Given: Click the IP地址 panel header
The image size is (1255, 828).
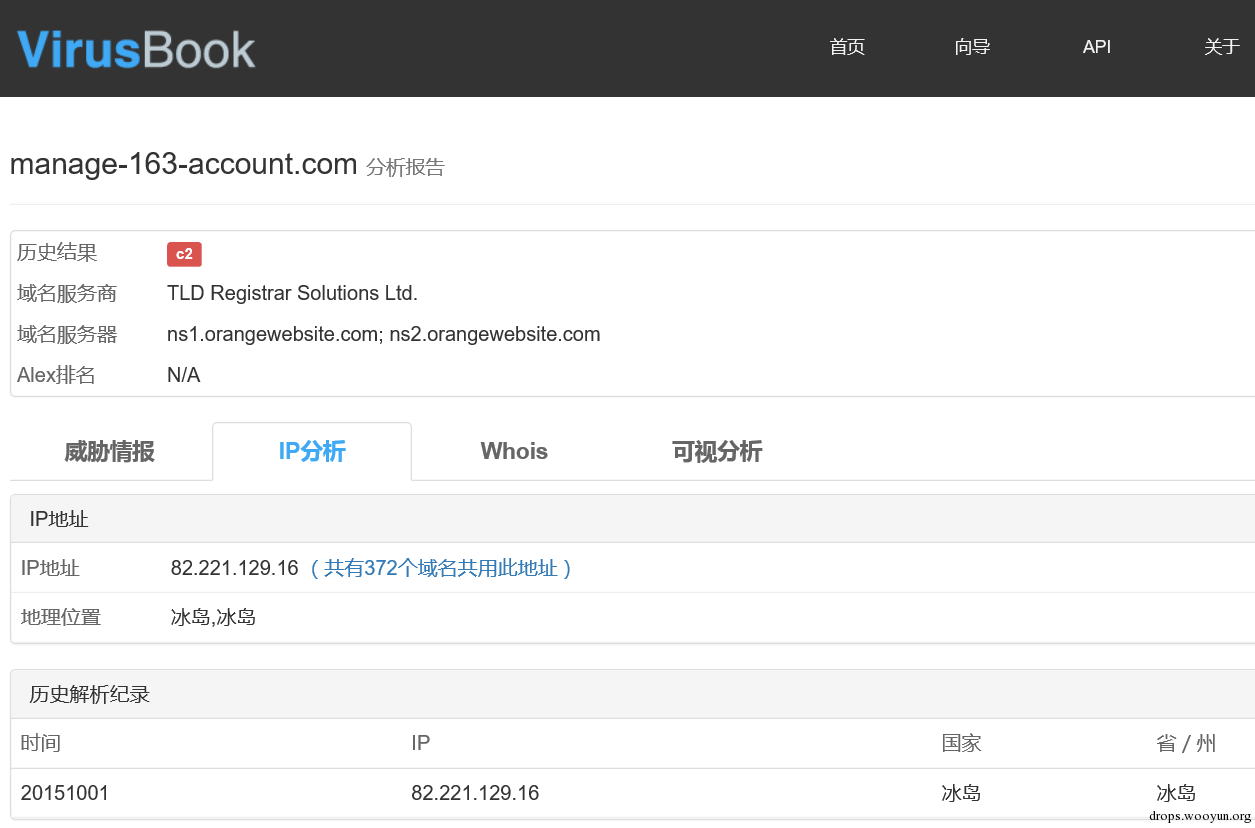Looking at the screenshot, I should click(x=632, y=519).
